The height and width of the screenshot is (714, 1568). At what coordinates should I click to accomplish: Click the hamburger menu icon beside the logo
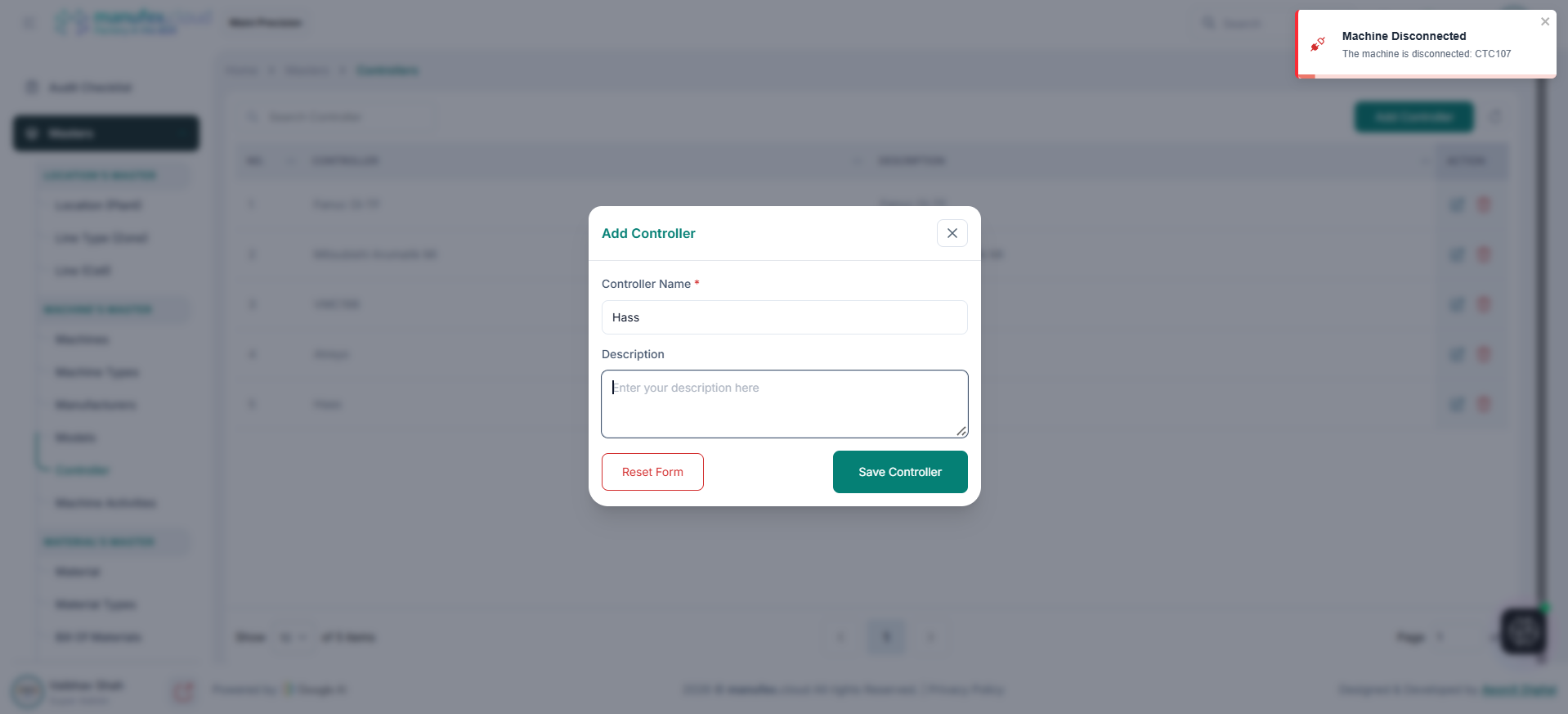[29, 23]
